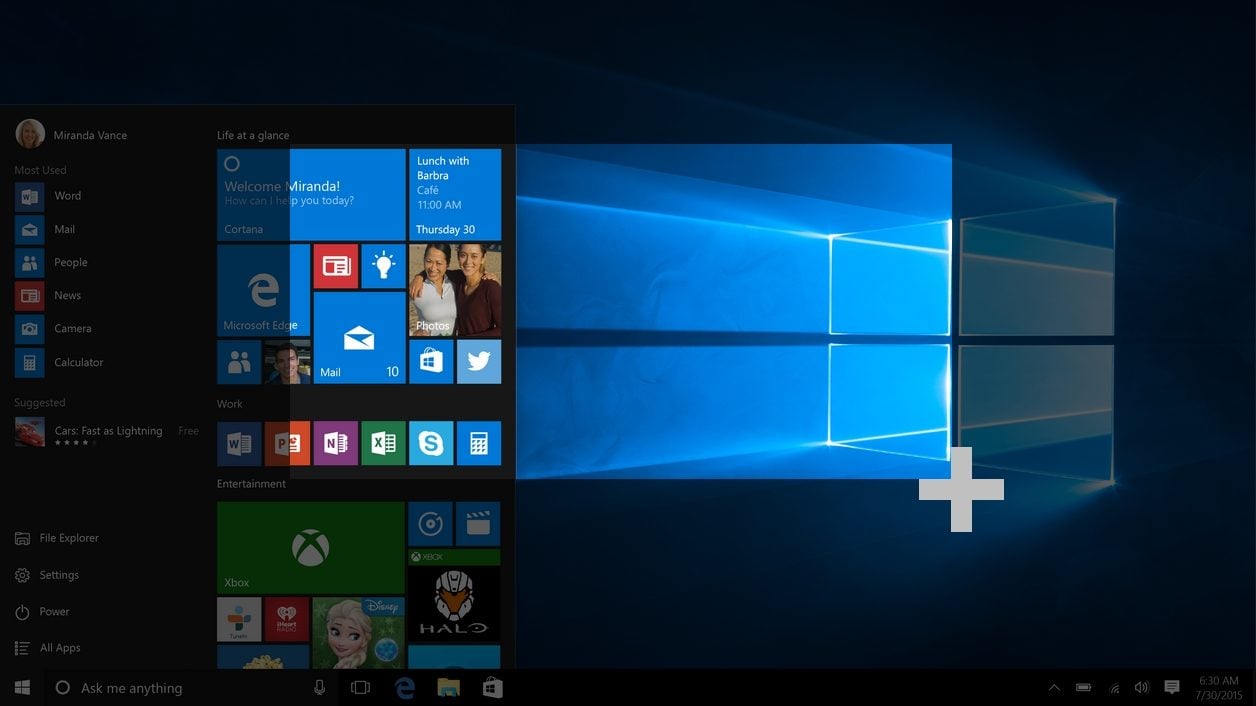Open the Photos tile
This screenshot has width=1256, height=706.
point(455,290)
